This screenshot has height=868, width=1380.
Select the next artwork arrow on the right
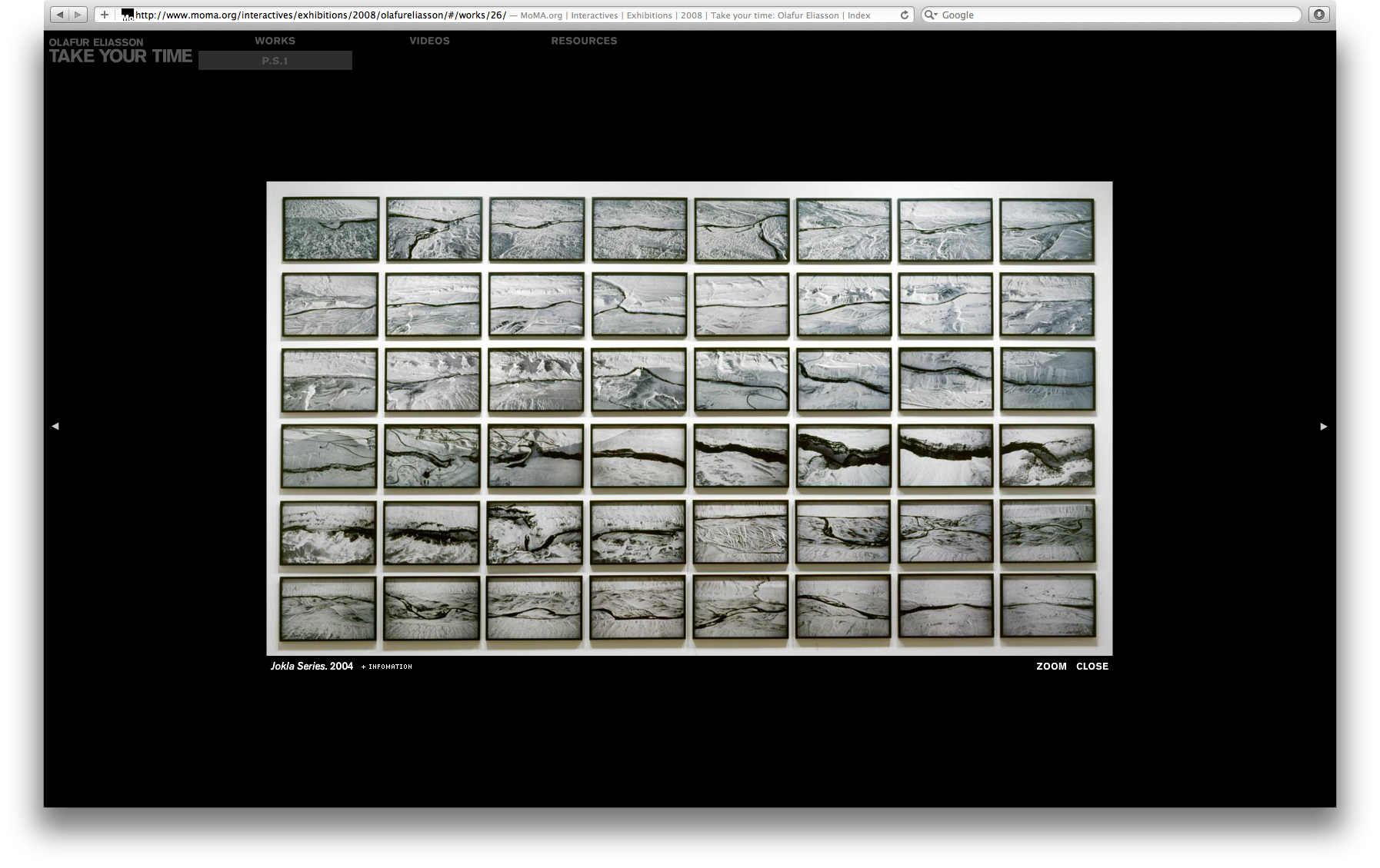1324,425
